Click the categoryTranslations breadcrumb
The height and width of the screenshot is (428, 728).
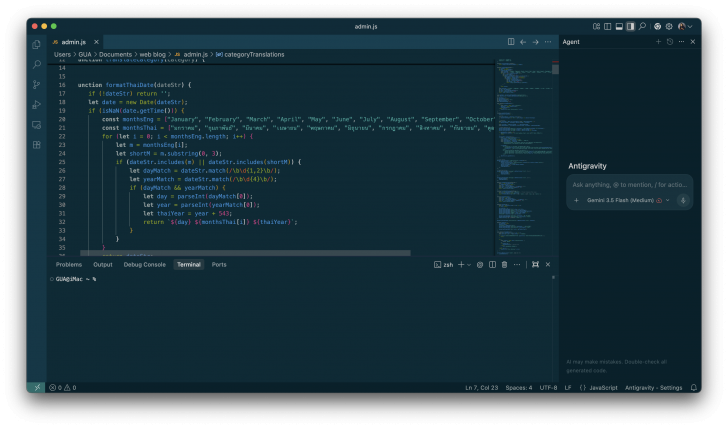coord(250,54)
